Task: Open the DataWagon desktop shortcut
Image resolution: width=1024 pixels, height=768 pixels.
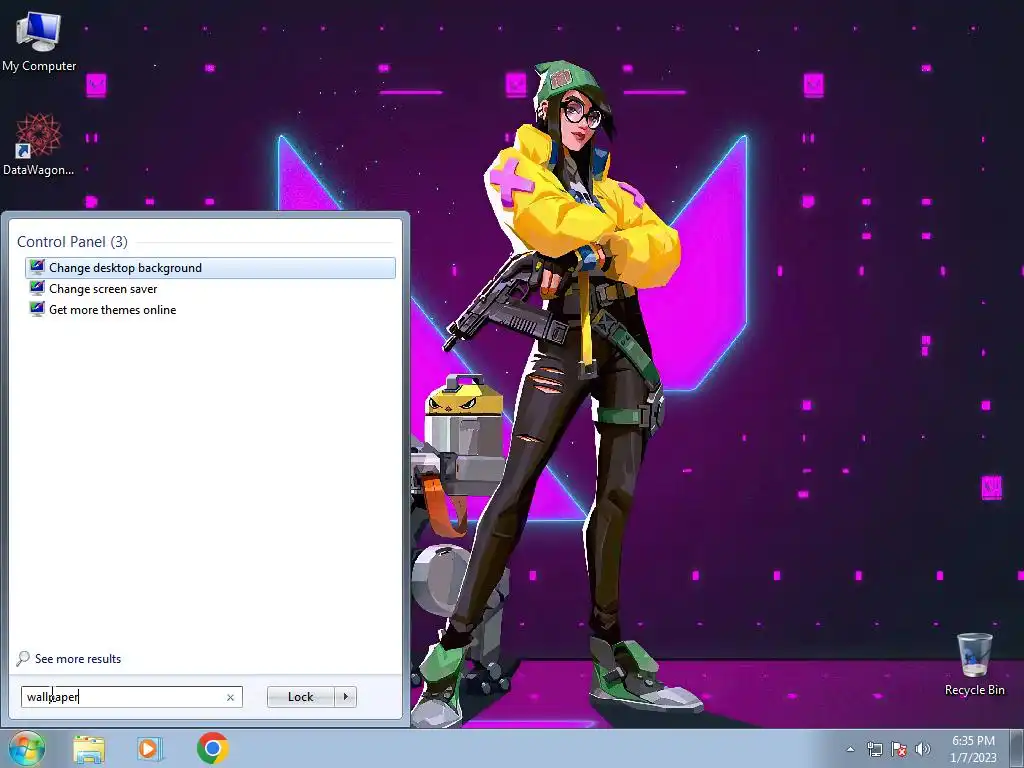Action: (38, 144)
